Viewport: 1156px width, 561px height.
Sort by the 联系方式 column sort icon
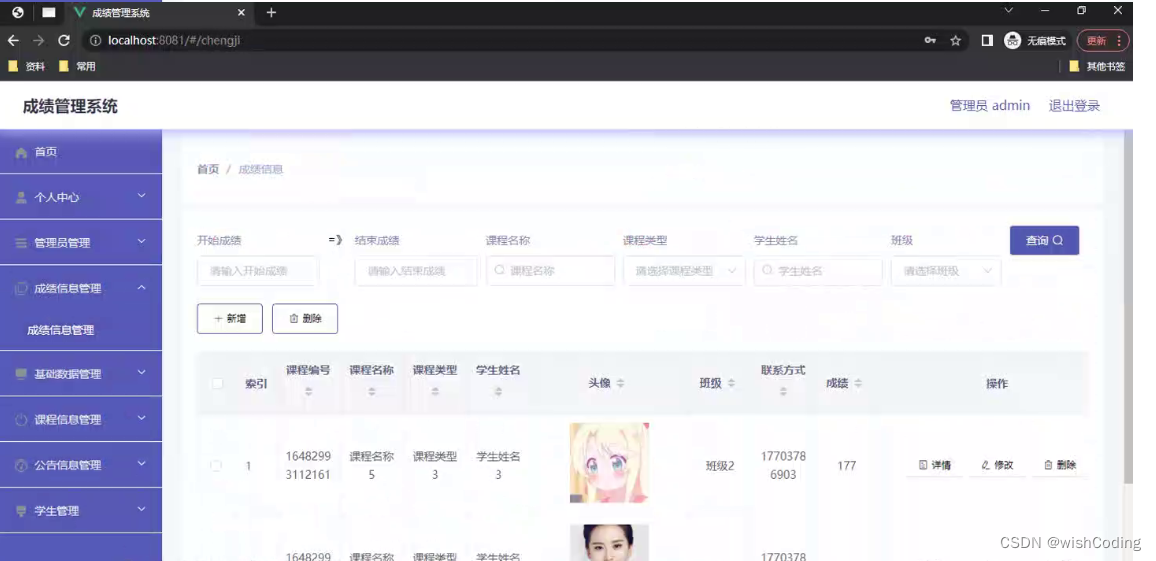[783, 392]
